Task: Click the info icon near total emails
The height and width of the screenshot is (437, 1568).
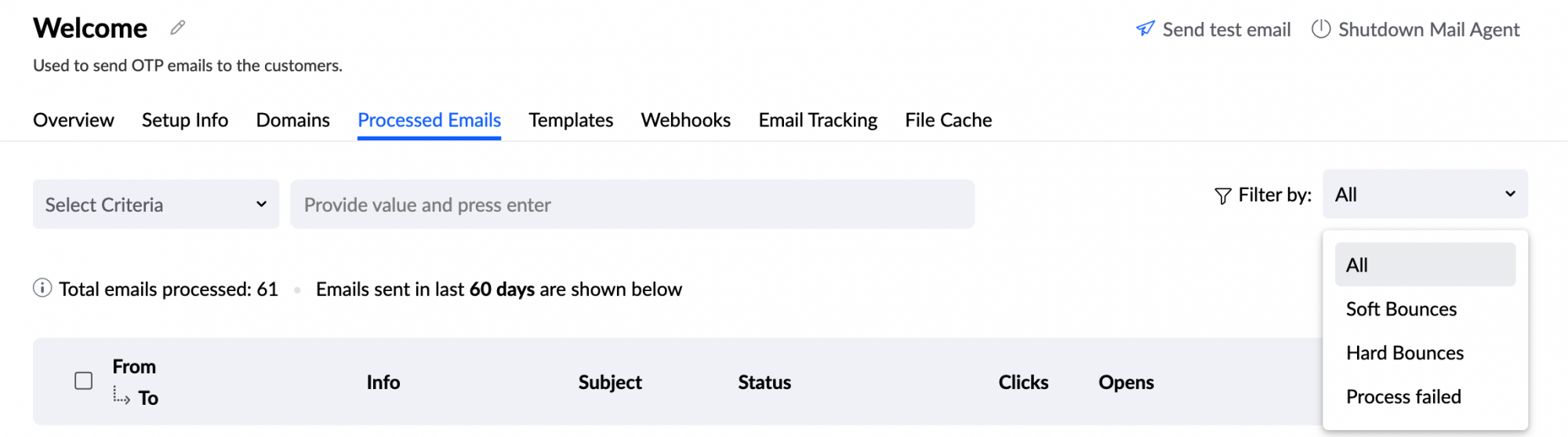Action: [x=42, y=289]
